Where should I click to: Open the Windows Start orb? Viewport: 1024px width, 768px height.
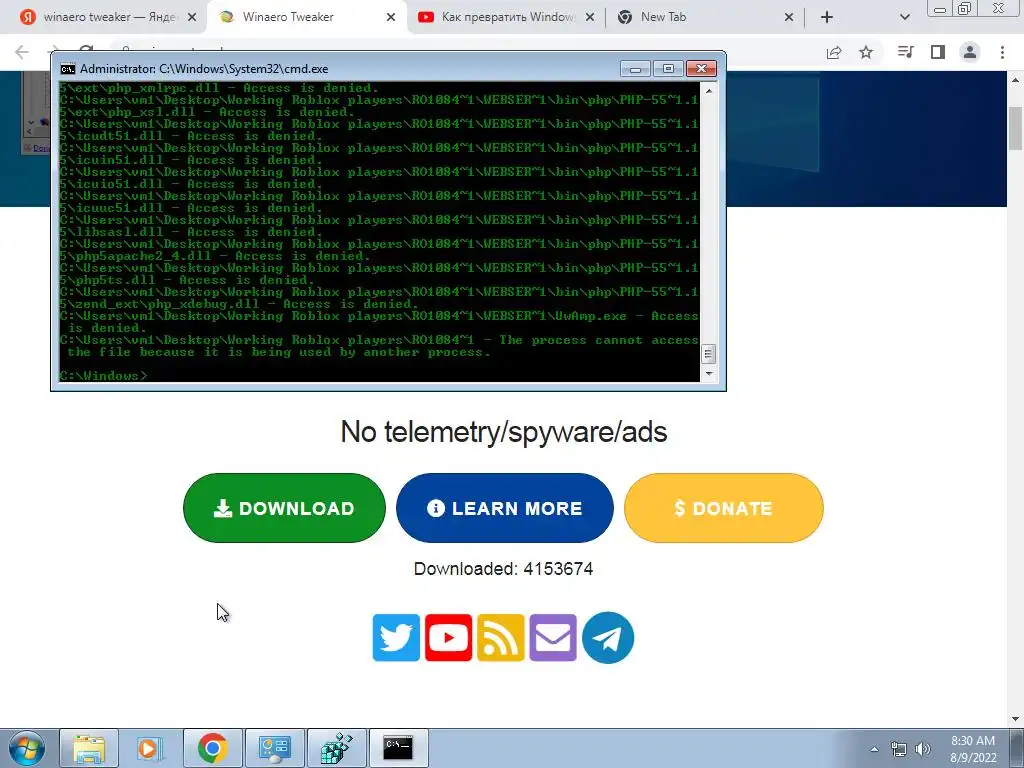click(x=26, y=748)
